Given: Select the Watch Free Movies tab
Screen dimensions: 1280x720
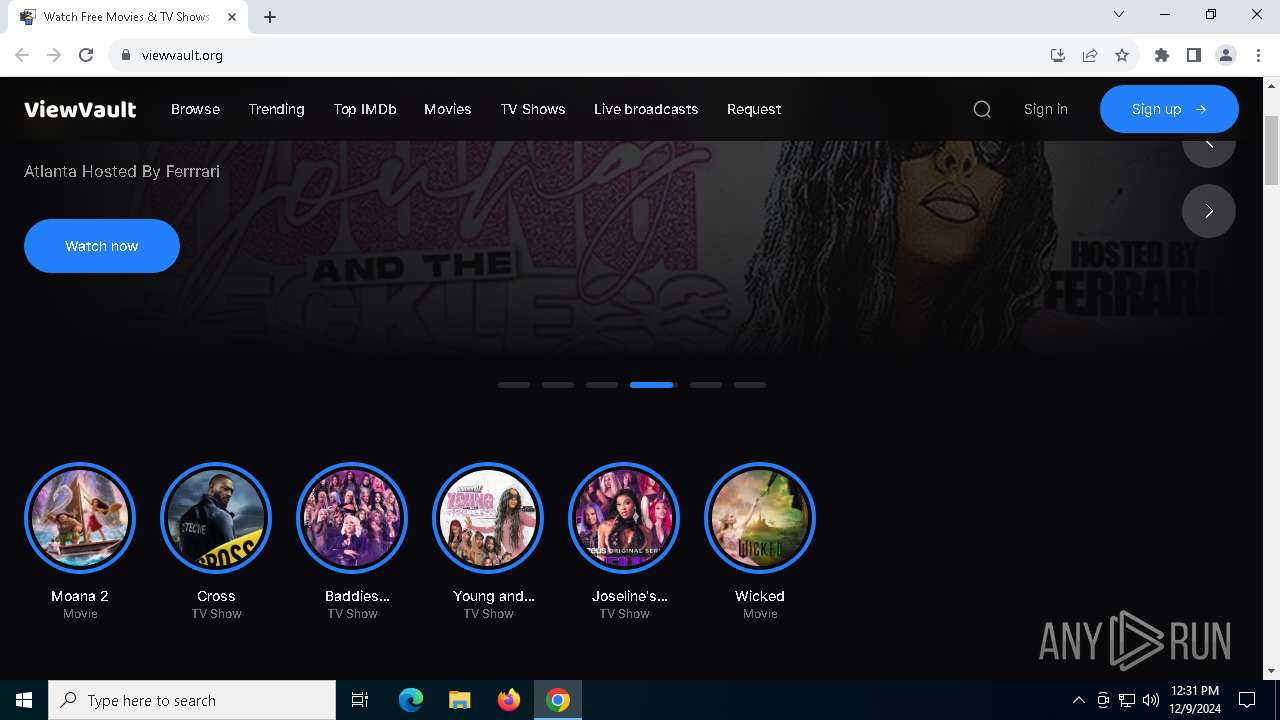Looking at the screenshot, I should 130,17.
